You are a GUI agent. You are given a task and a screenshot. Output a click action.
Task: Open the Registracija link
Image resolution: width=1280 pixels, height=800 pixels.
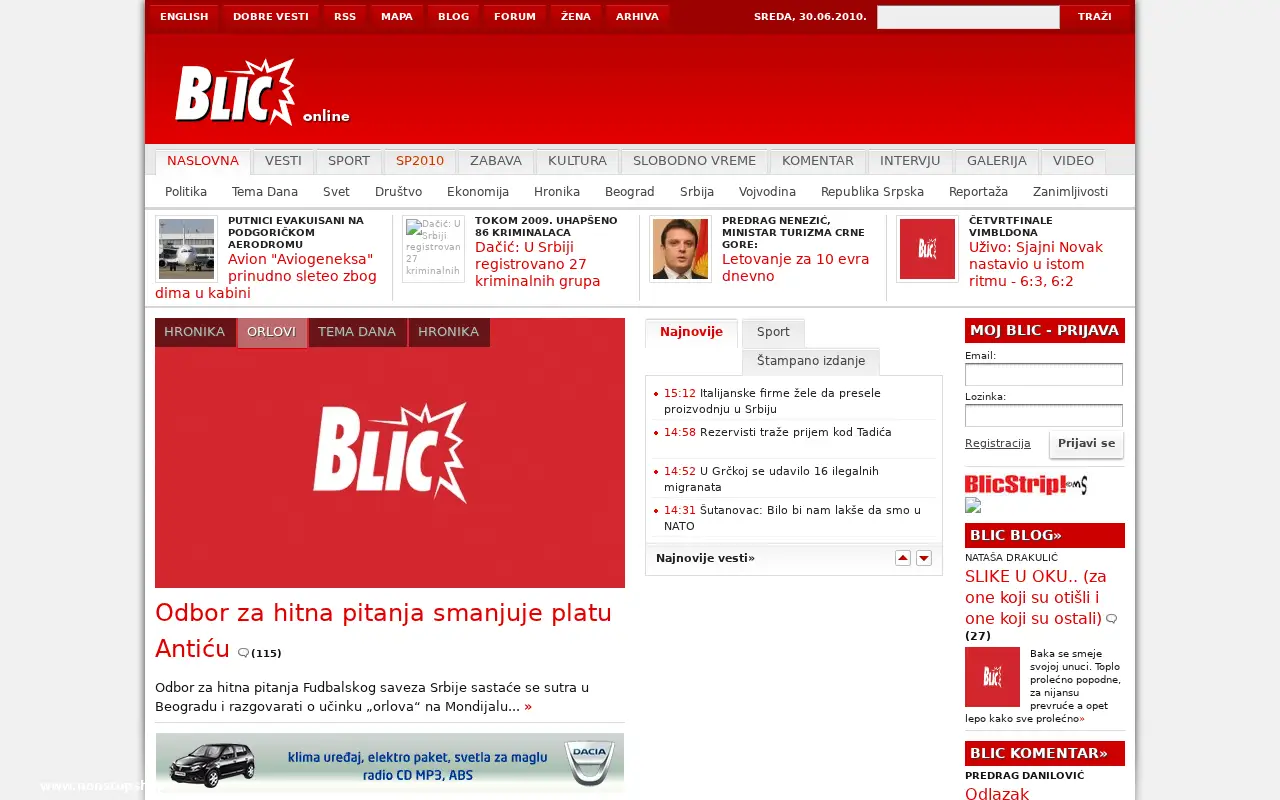click(x=997, y=443)
